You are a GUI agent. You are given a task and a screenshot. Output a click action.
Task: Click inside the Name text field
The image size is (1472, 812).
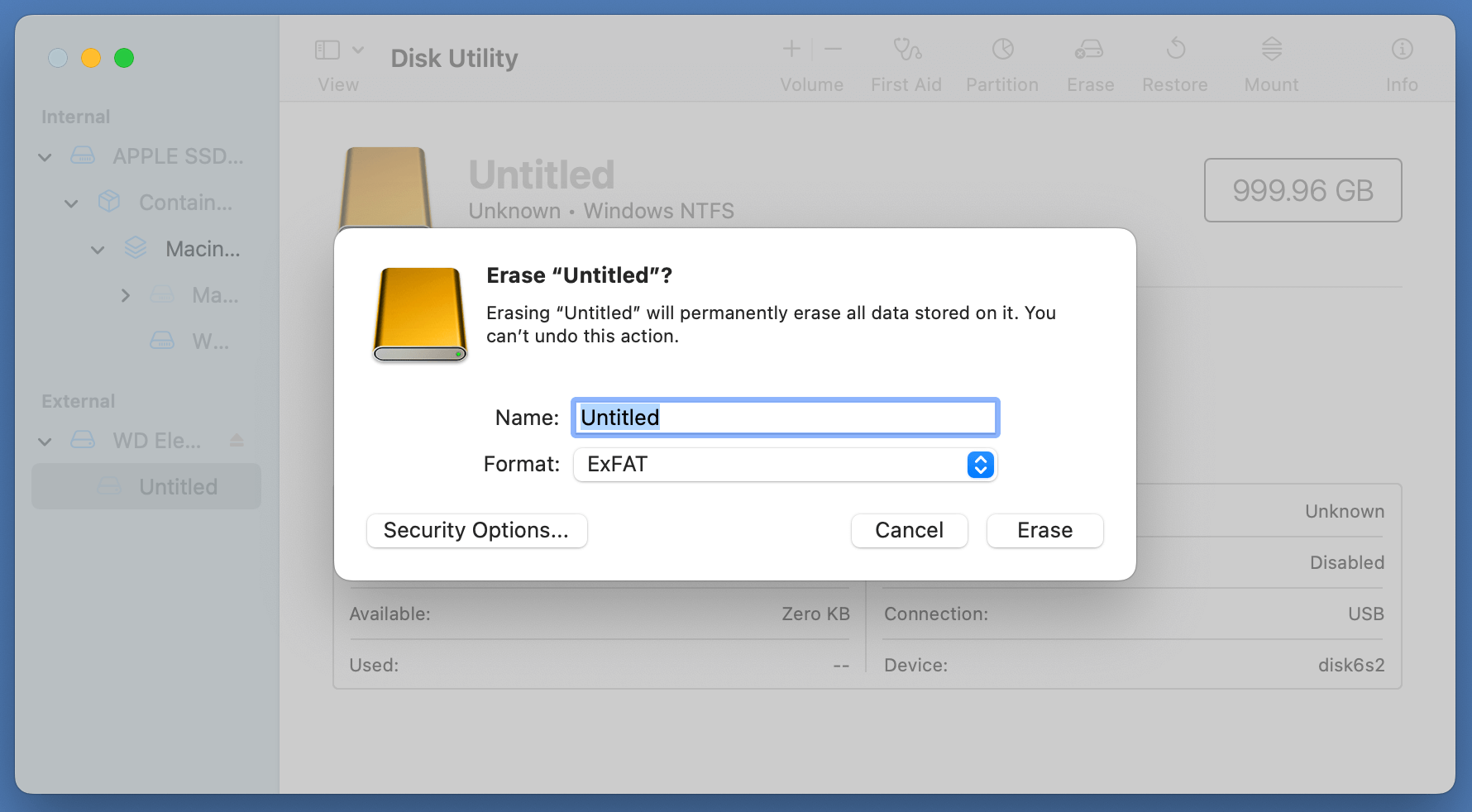click(x=784, y=418)
